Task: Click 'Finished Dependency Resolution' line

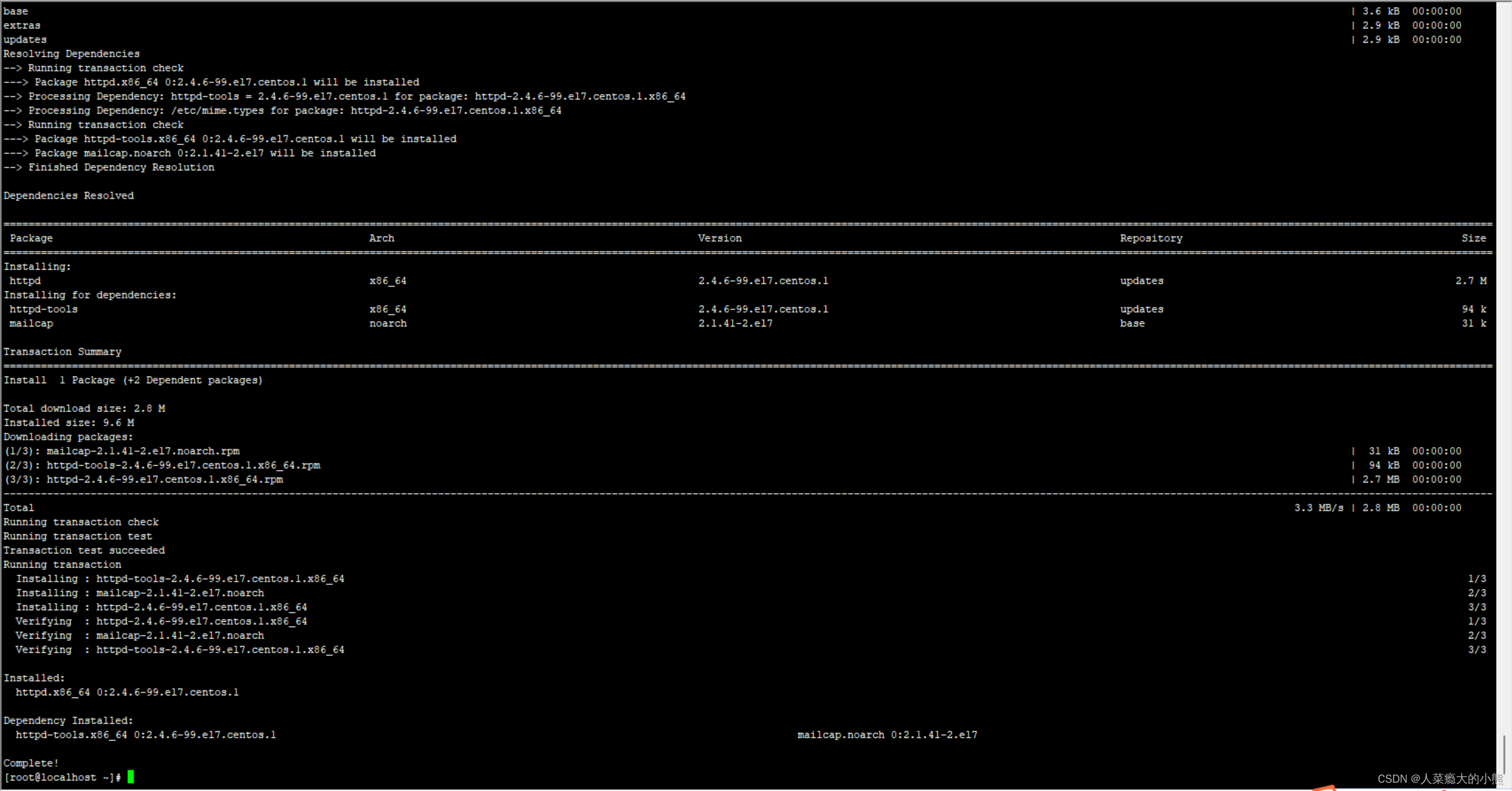Action: tap(109, 167)
